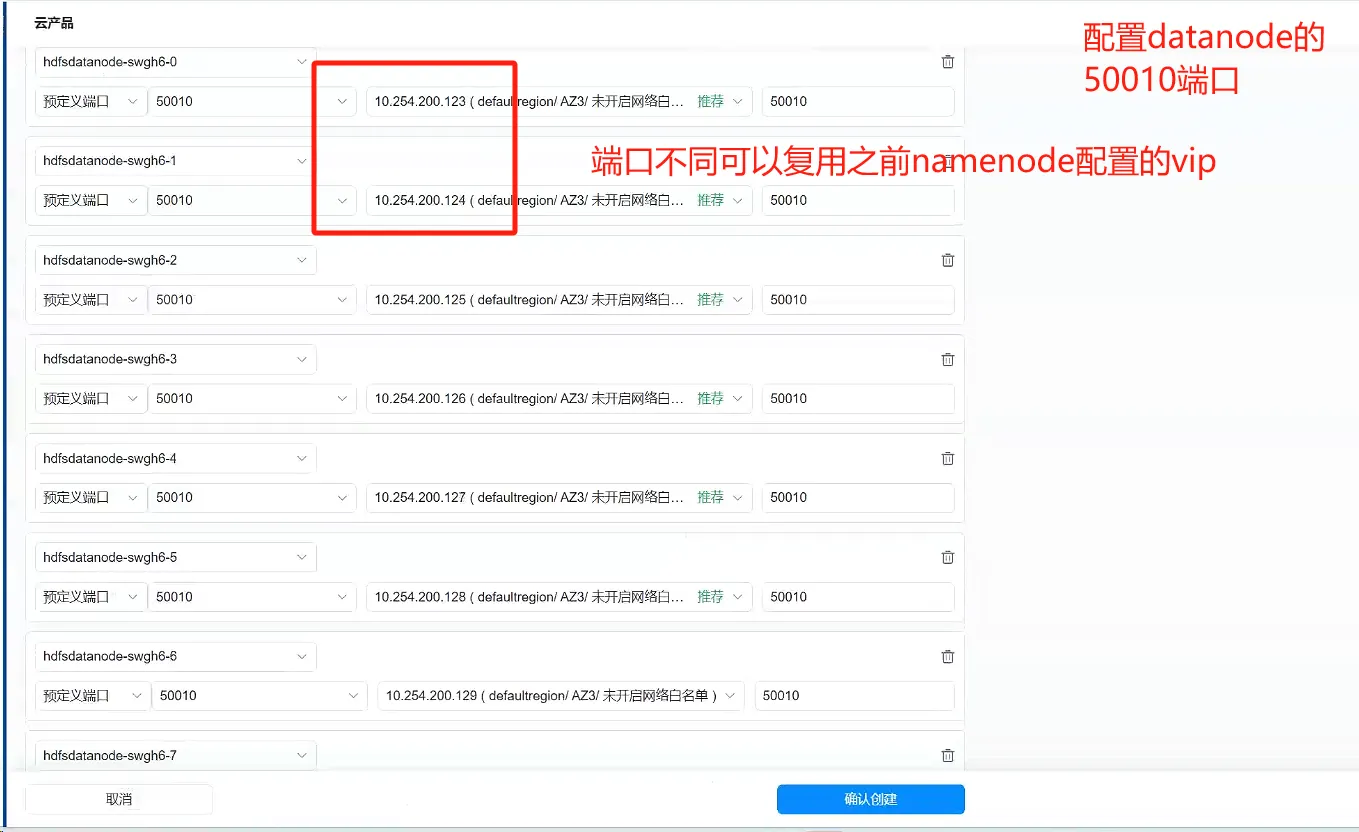The height and width of the screenshot is (832, 1359).
Task: Open the hdfsdatanode-swgh6-7 node selector
Action: tap(175, 756)
